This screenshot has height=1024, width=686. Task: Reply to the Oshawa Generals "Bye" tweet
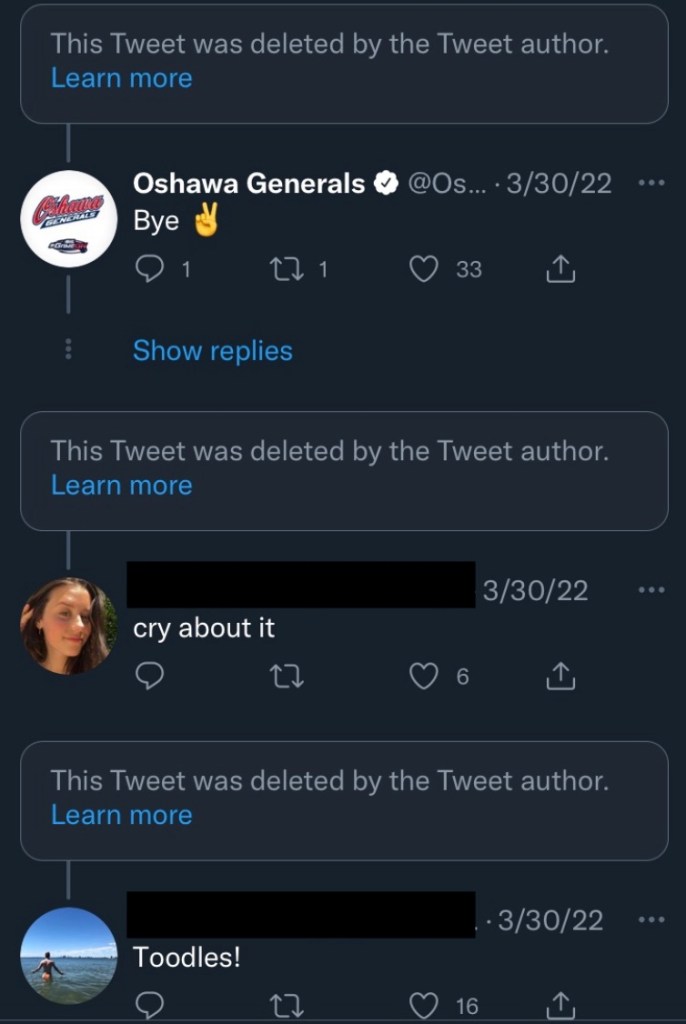(149, 269)
